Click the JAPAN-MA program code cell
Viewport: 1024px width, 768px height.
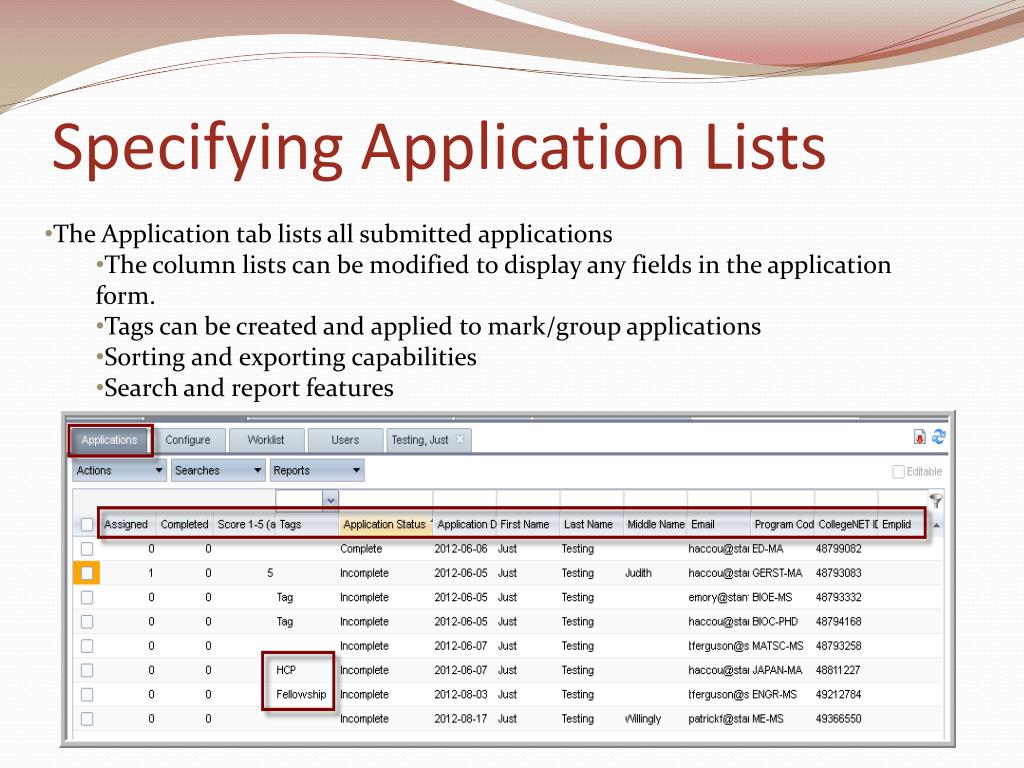[x=777, y=670]
